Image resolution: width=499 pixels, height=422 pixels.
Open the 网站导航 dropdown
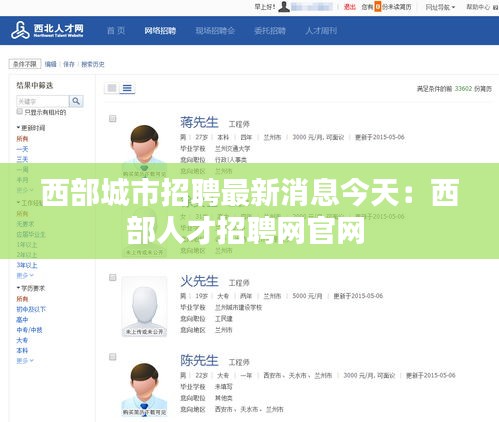point(440,7)
